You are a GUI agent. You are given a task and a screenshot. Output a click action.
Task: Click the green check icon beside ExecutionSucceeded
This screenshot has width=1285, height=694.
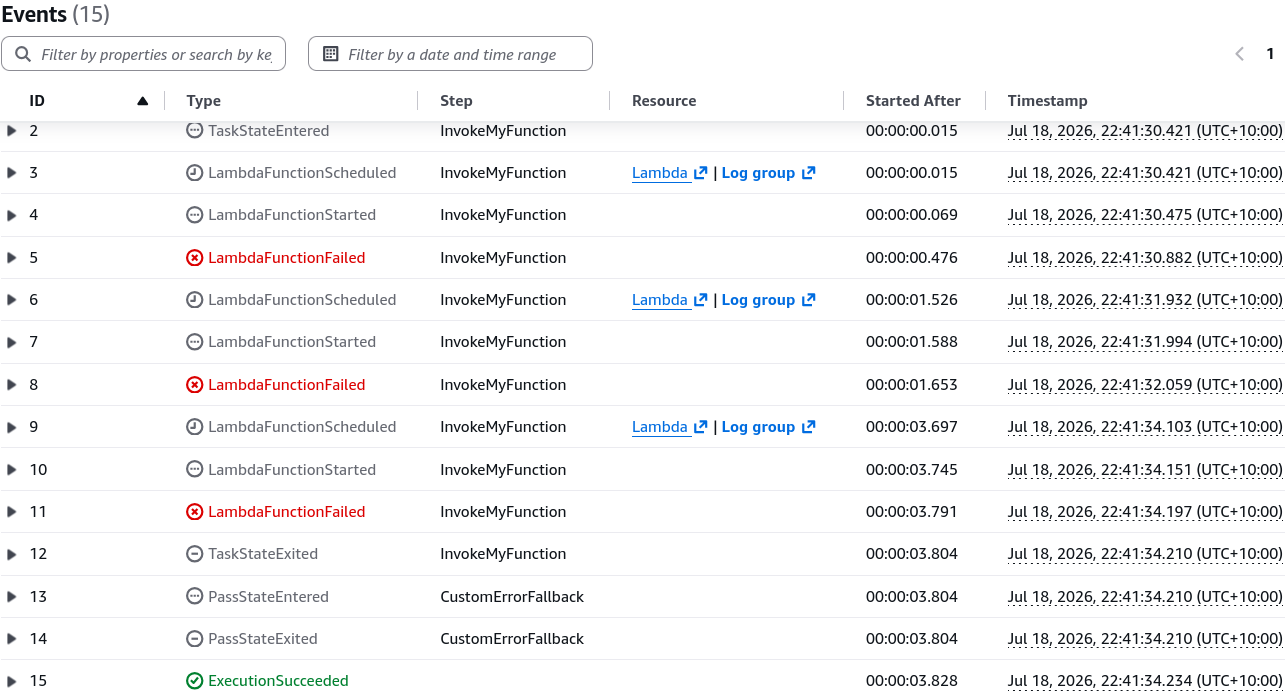pos(195,681)
